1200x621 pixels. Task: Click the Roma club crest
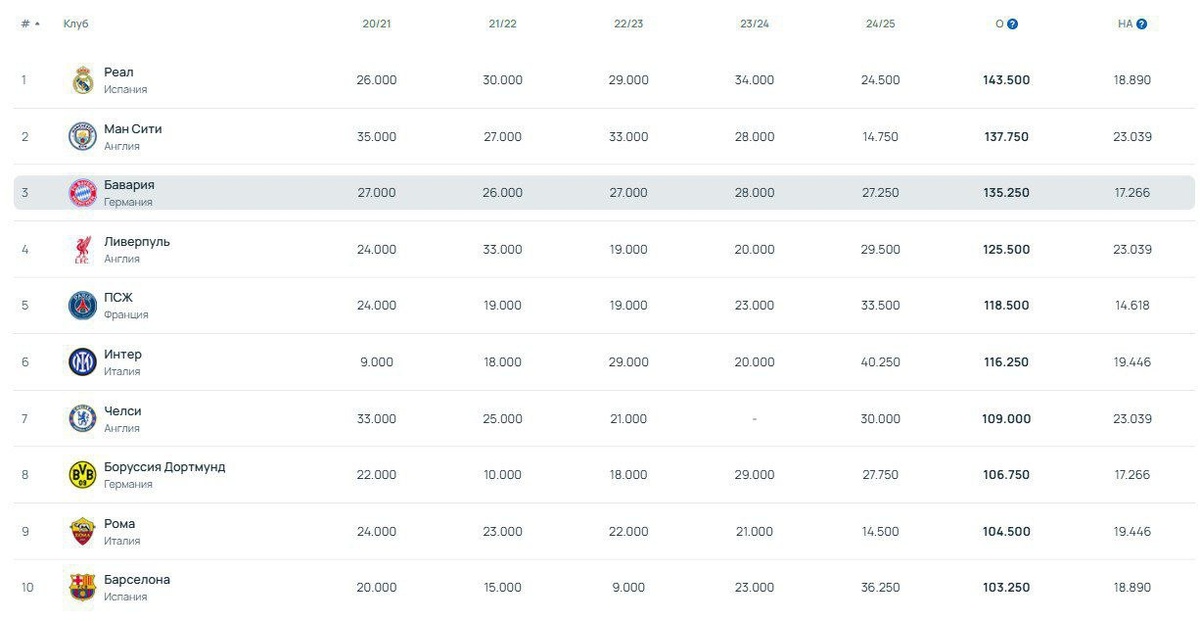[82, 532]
